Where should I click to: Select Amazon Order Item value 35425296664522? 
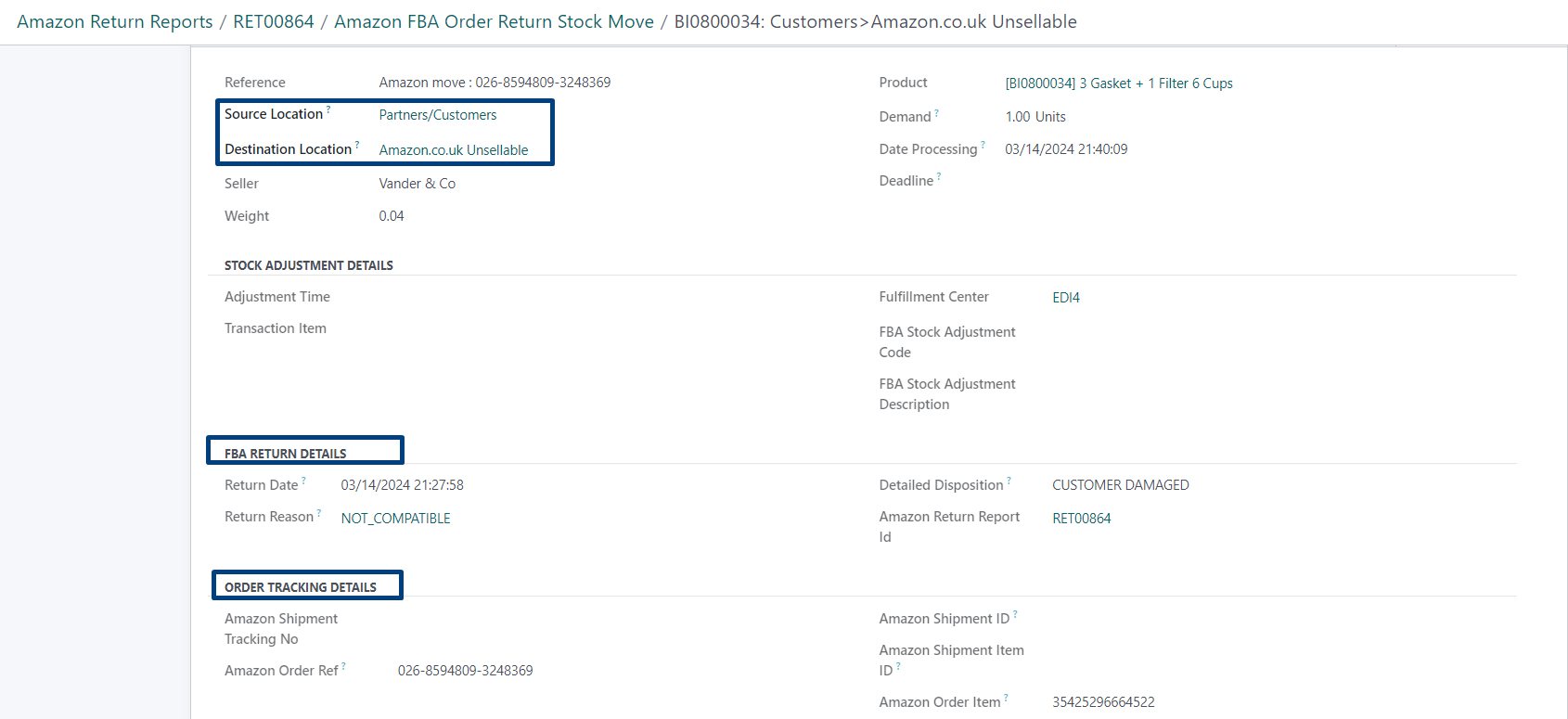point(1103,702)
